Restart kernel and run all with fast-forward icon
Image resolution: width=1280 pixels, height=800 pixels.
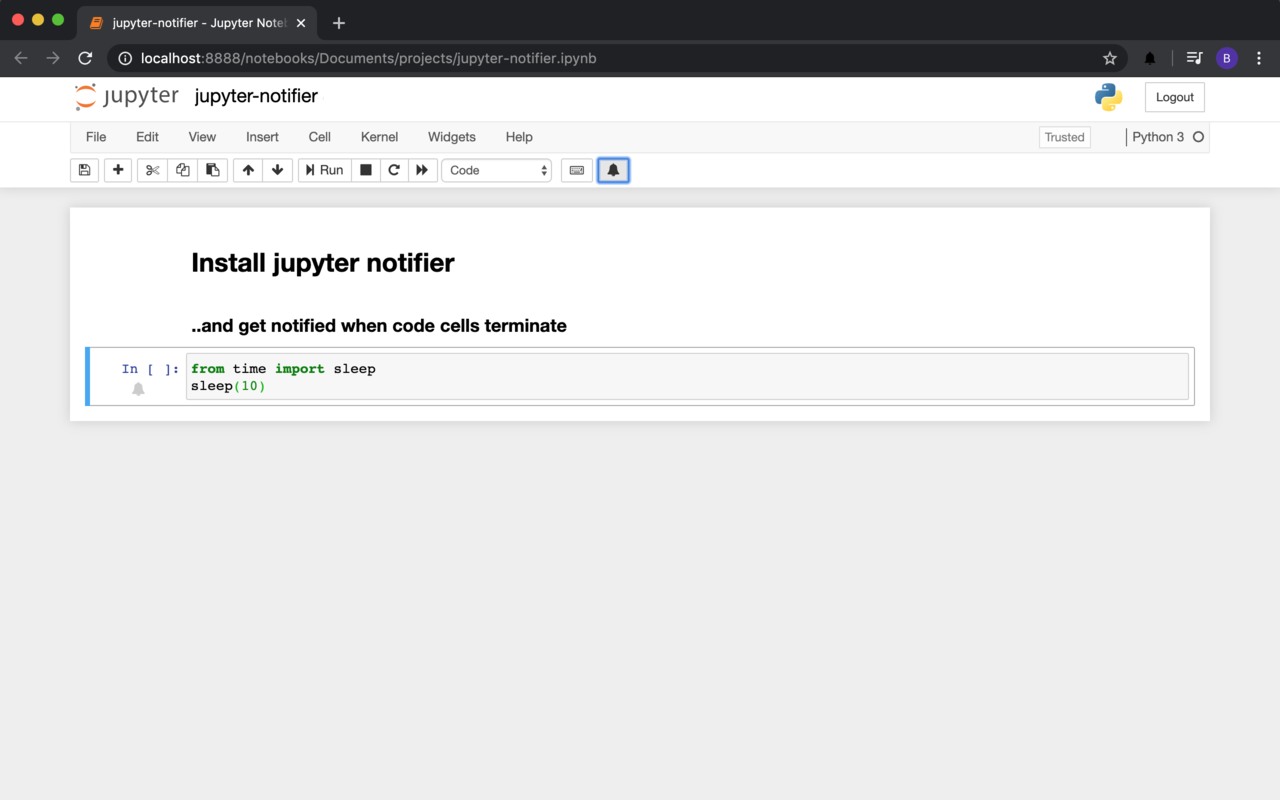(x=422, y=170)
